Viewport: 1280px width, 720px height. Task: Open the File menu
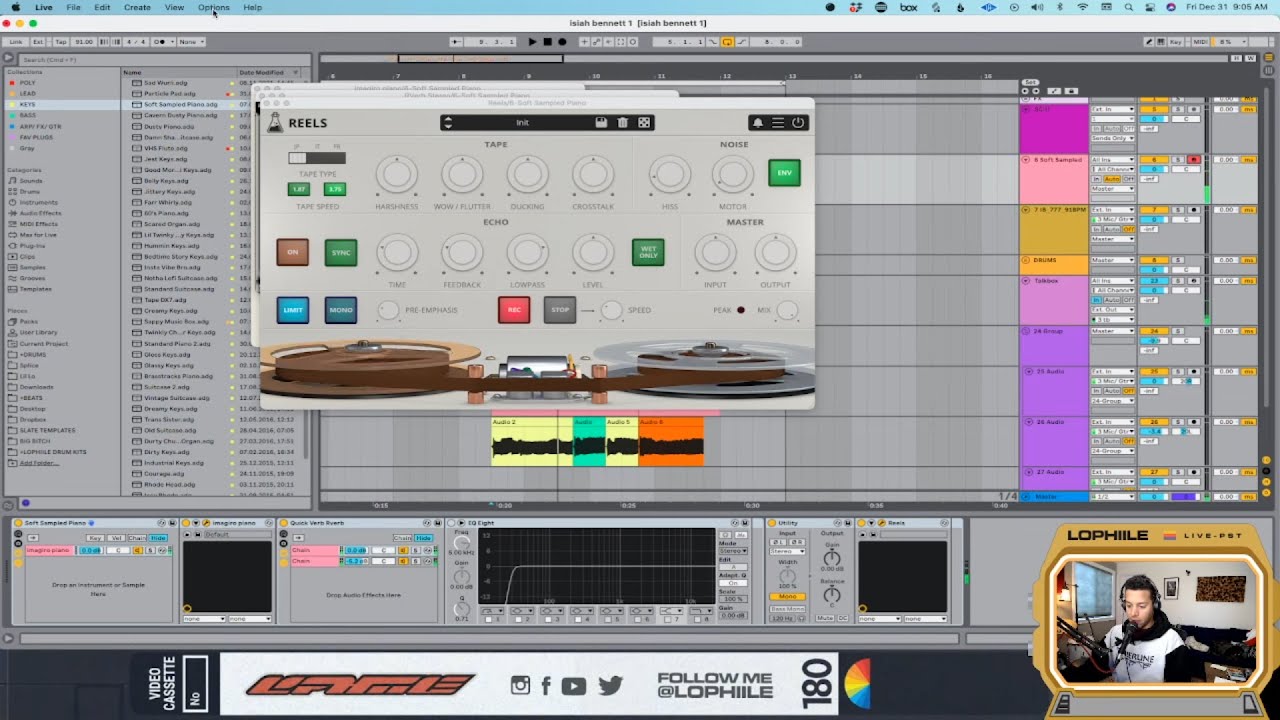[x=73, y=7]
